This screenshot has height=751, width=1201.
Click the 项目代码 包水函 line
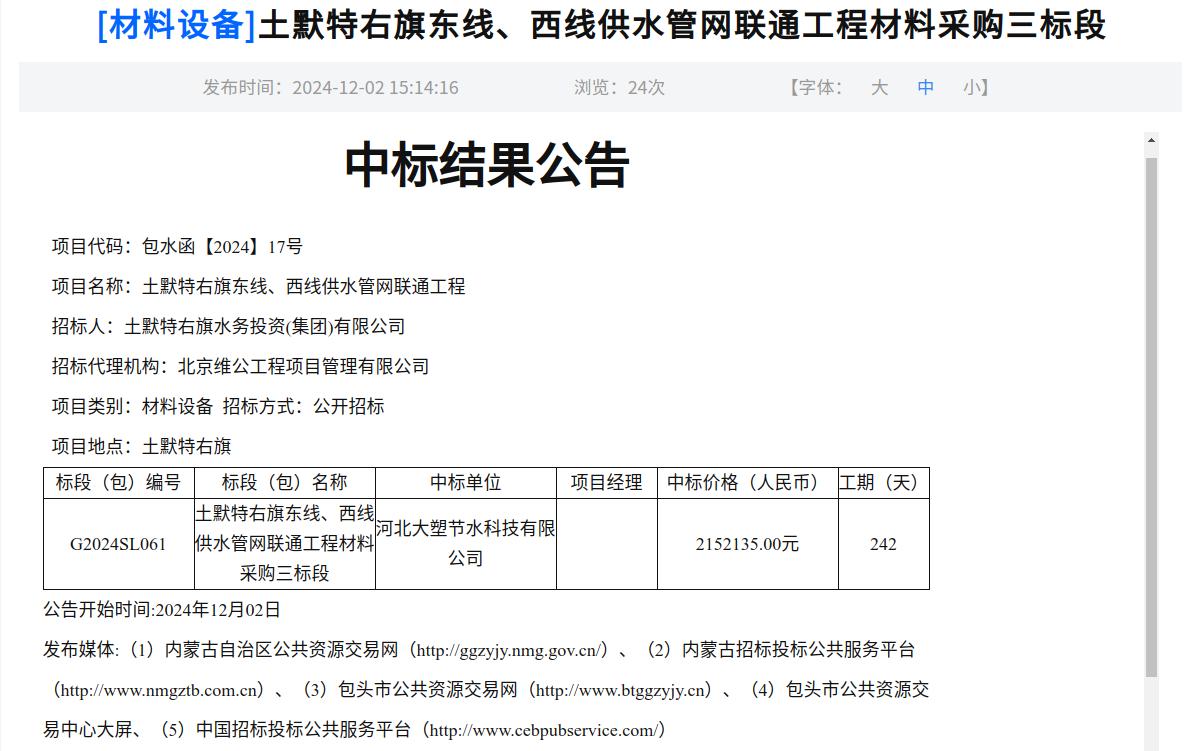pyautogui.click(x=177, y=247)
